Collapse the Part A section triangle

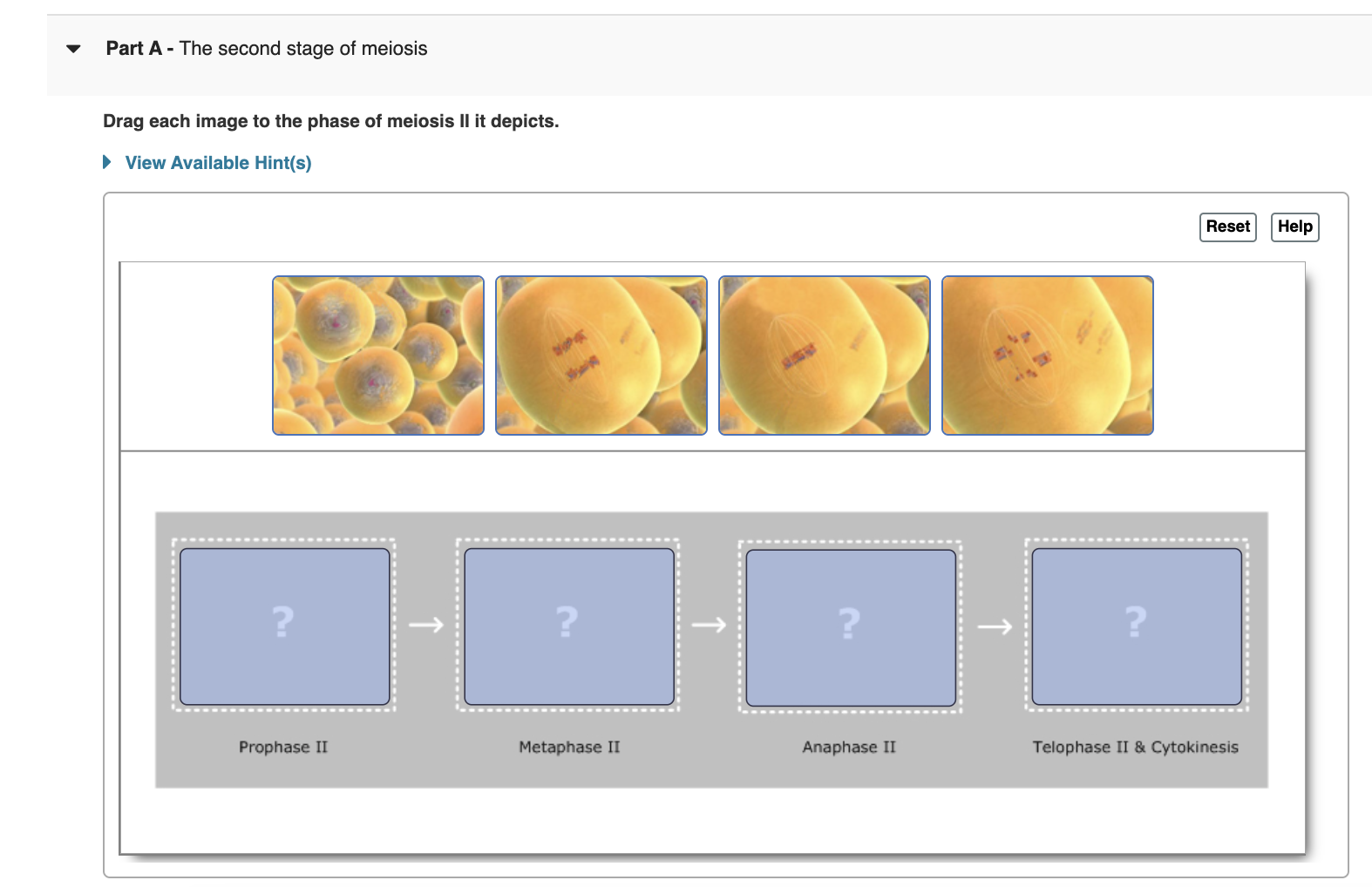click(71, 49)
